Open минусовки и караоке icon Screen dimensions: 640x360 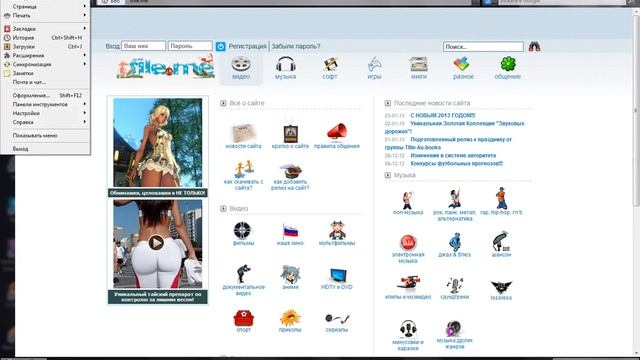pos(408,329)
